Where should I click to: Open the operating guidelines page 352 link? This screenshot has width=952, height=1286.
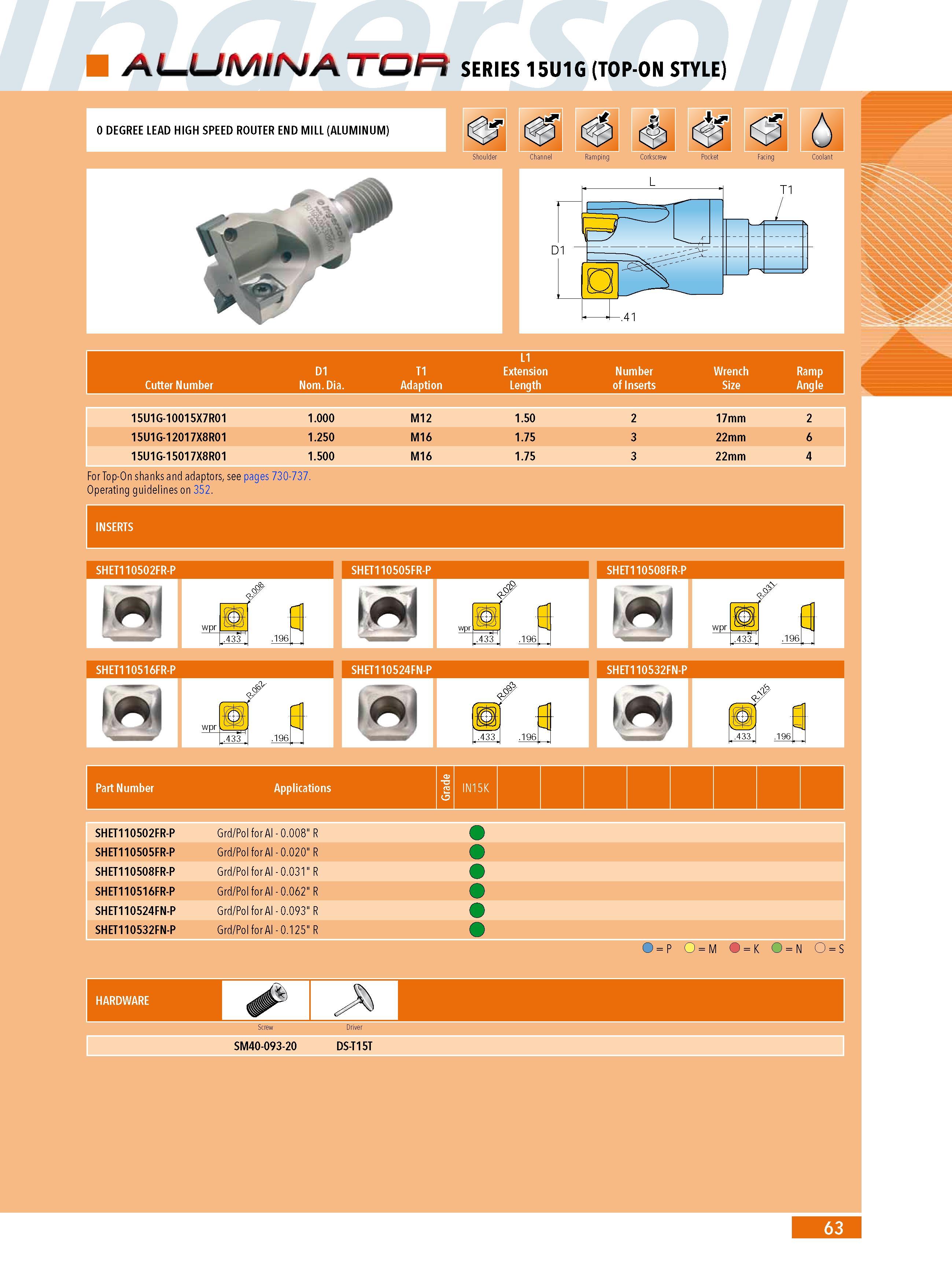(x=202, y=490)
